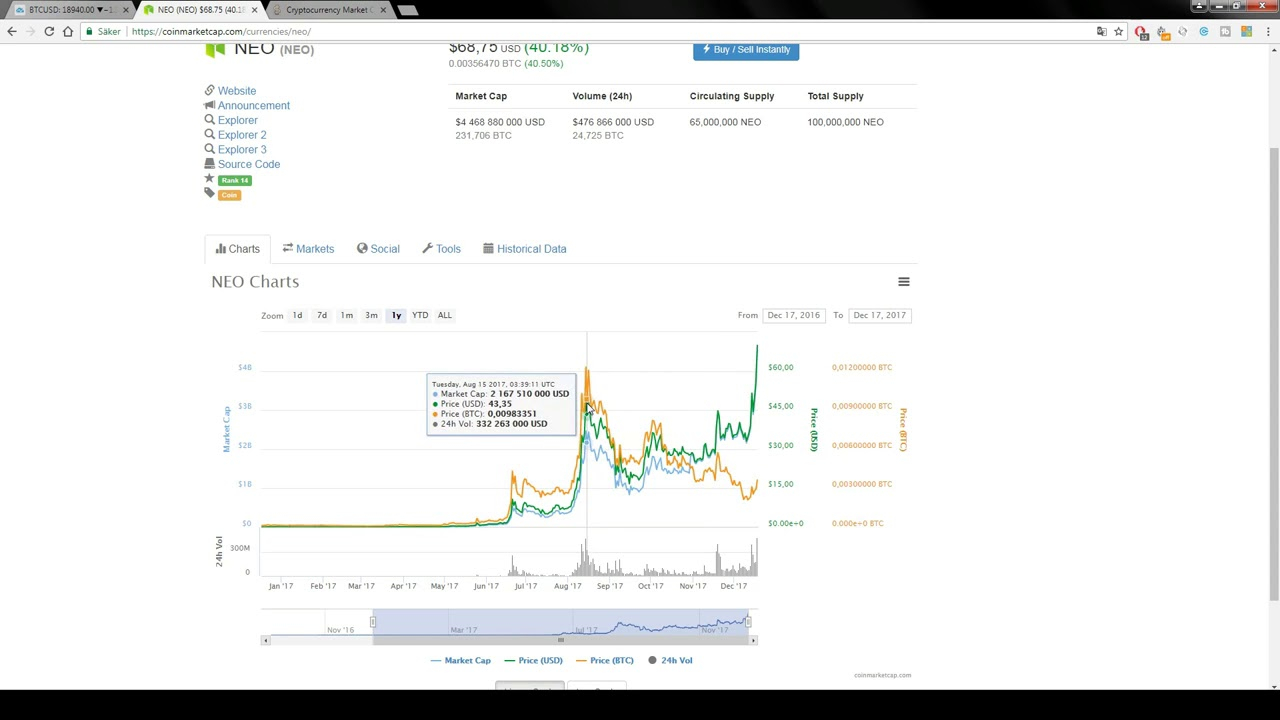
Task: Click the Total Supply value 100,000,000 NEO
Action: (845, 122)
